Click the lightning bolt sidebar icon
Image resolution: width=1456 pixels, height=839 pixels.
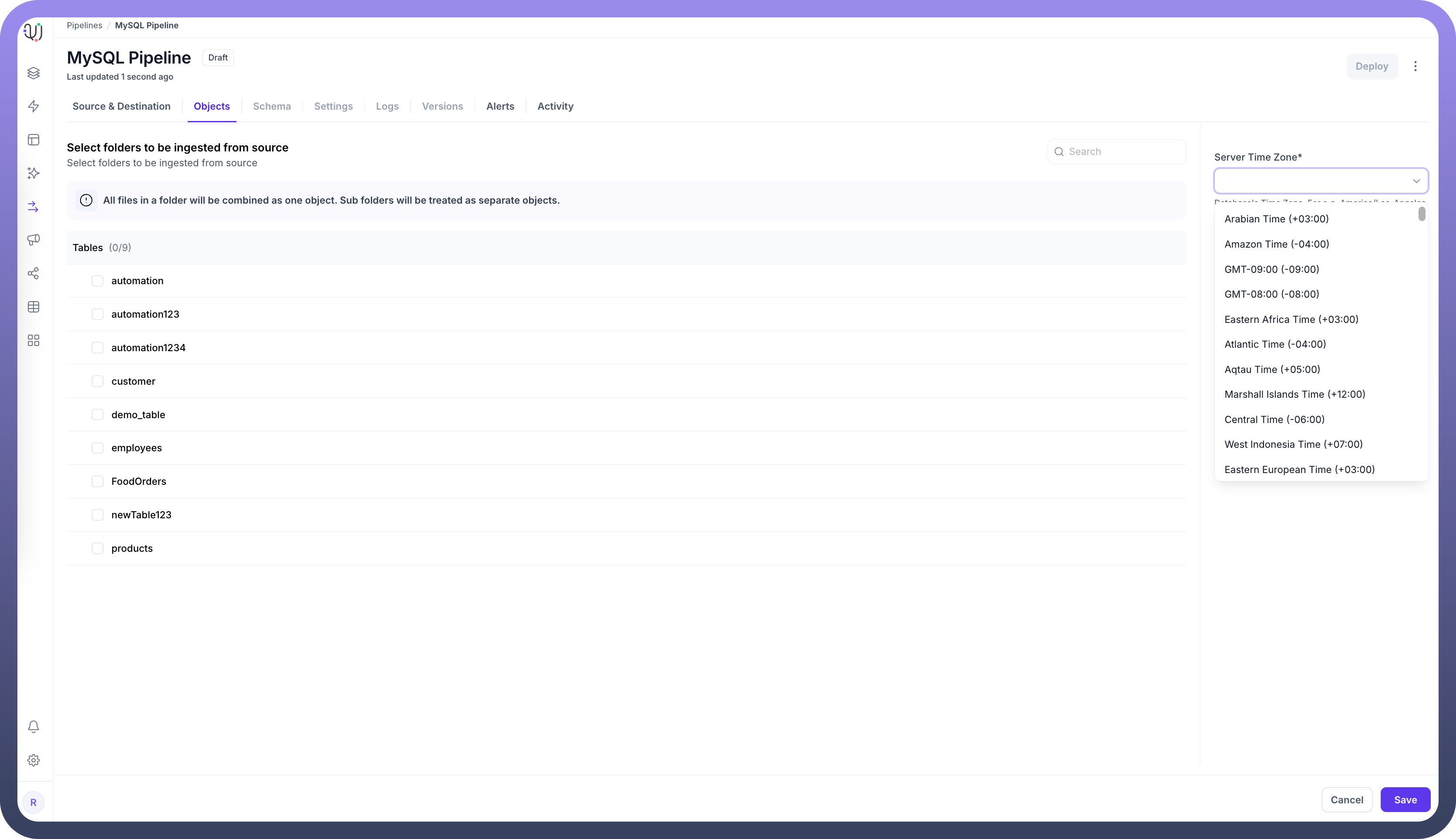34,106
